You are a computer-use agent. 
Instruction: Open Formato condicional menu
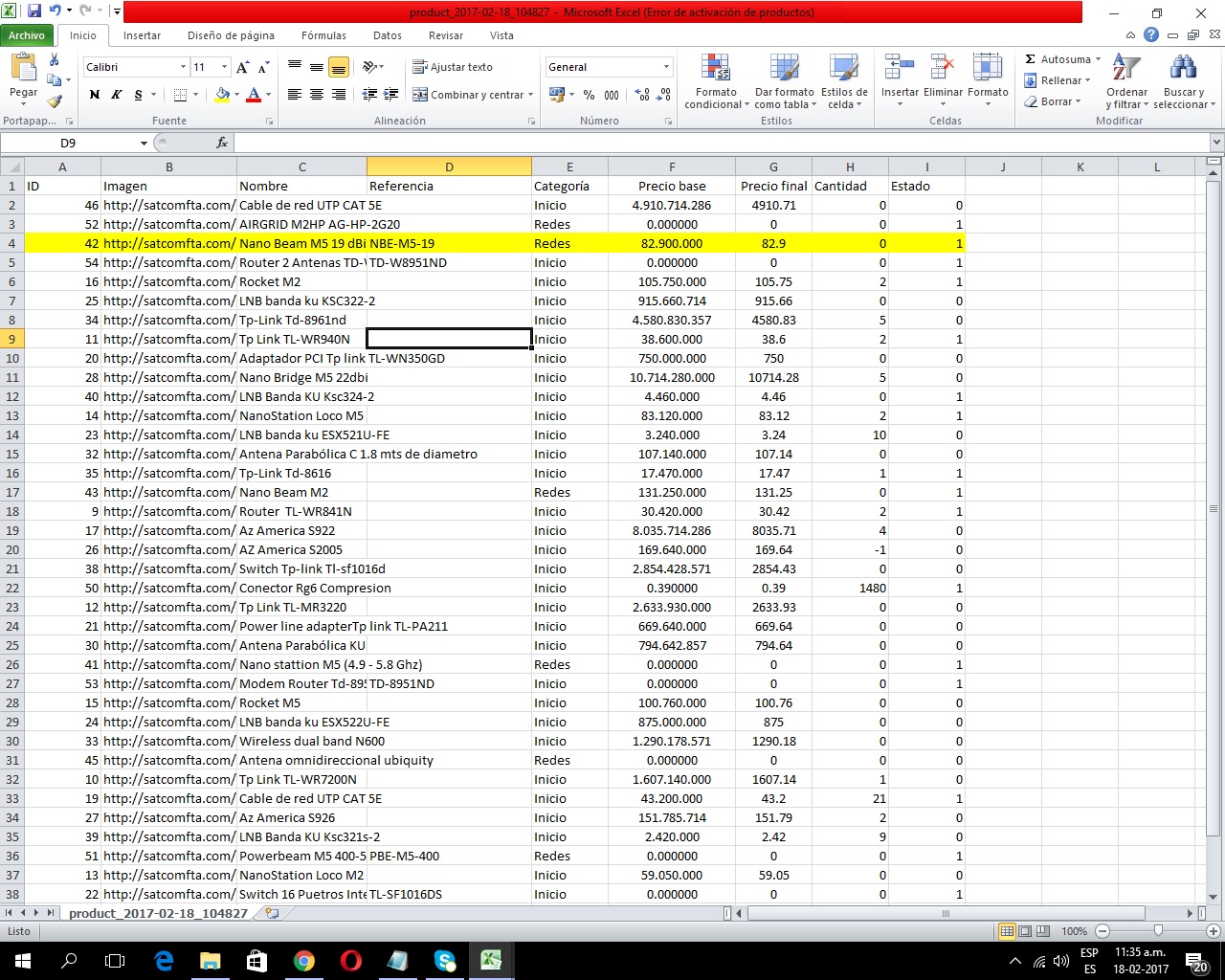click(x=716, y=81)
